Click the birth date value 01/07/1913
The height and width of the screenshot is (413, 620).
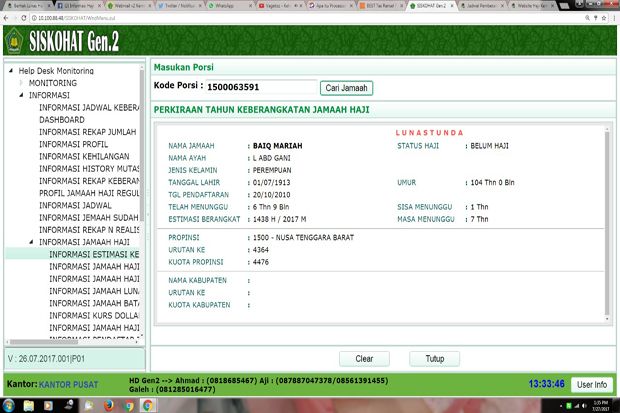[x=272, y=182]
